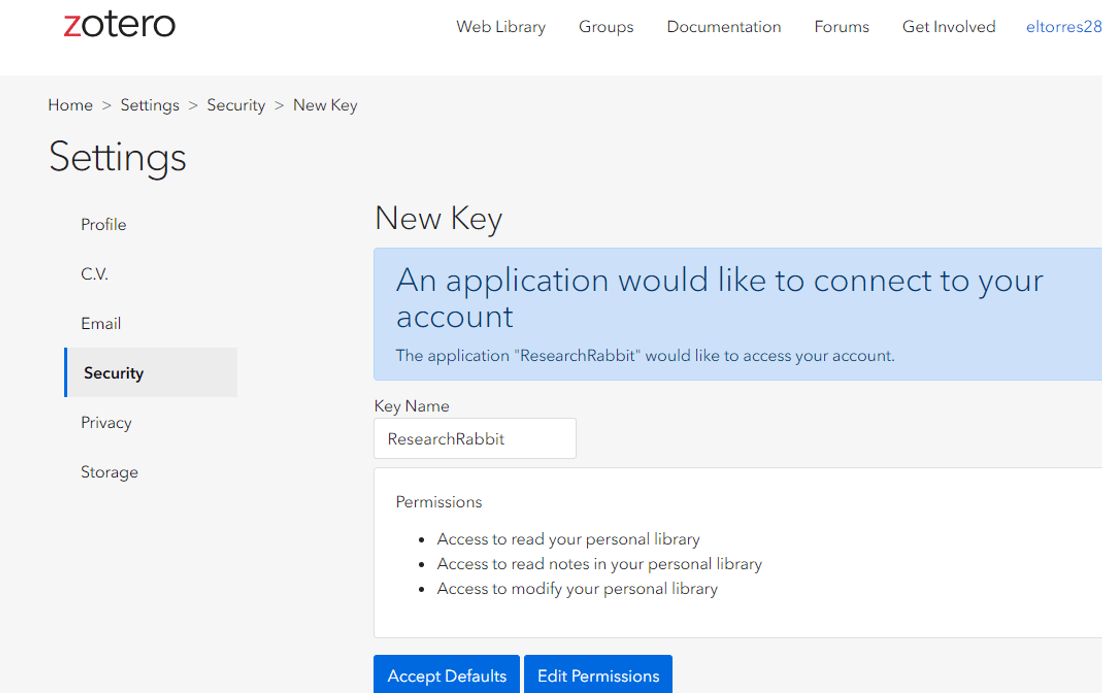Click Security in the breadcrumb

coord(235,105)
